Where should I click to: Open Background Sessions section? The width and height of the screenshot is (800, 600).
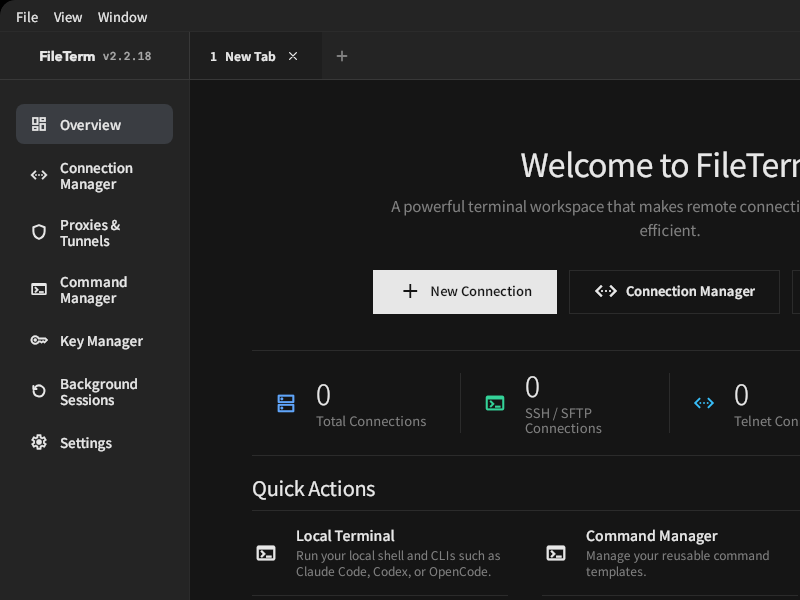tap(94, 392)
